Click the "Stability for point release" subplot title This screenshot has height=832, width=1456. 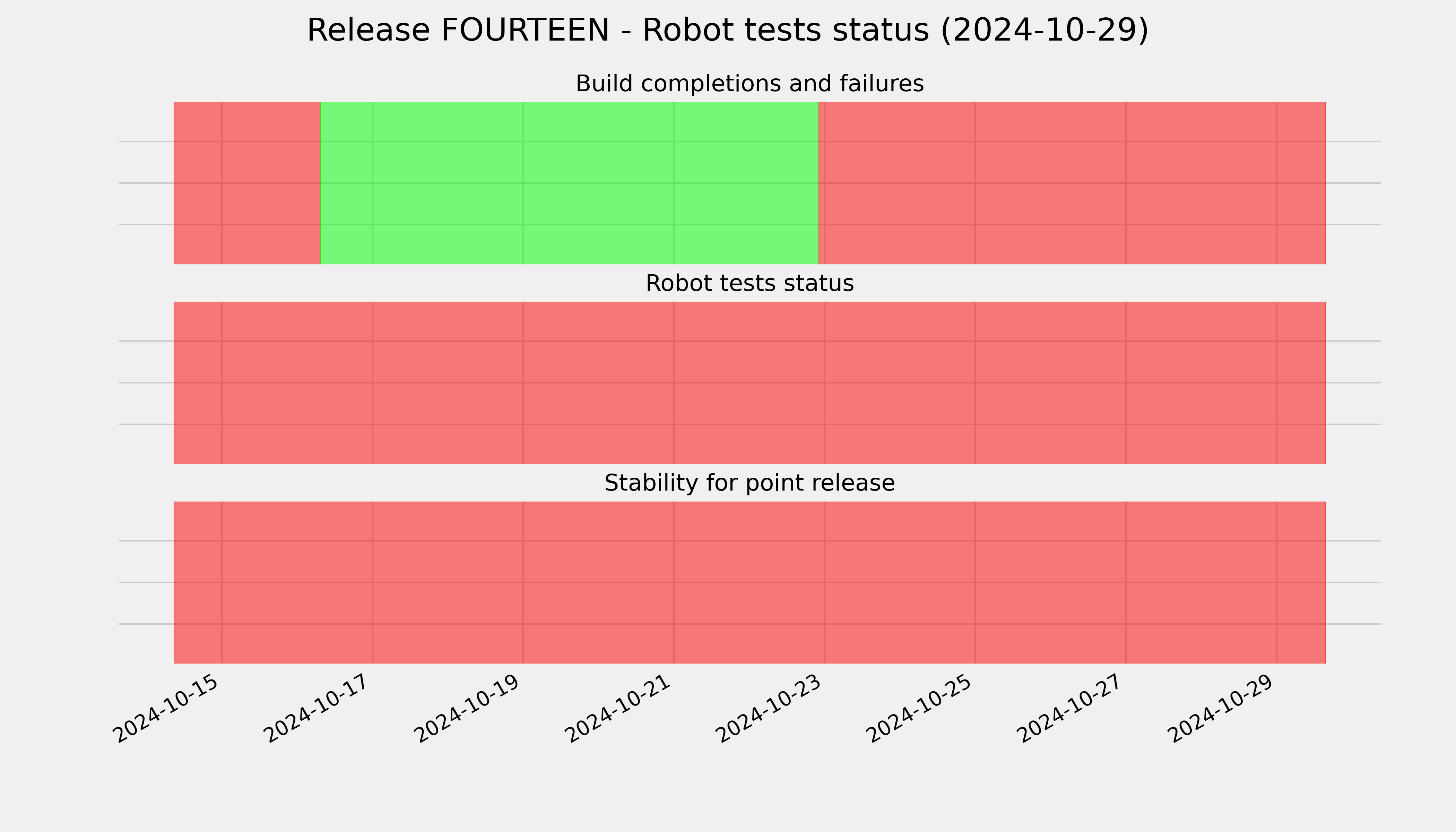click(749, 483)
